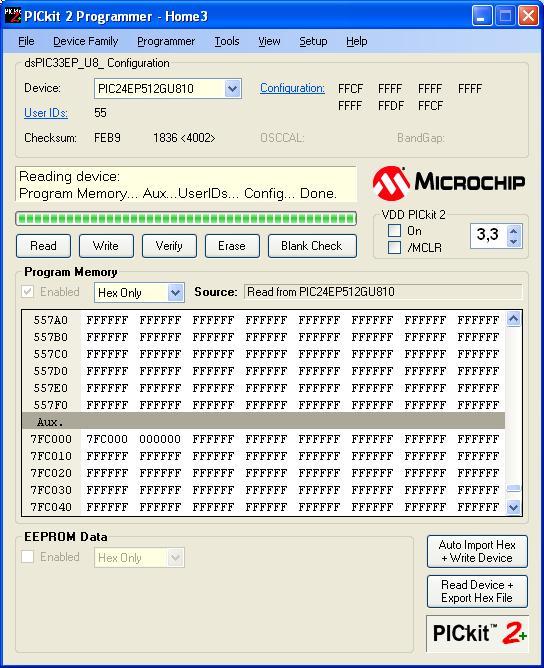
Task: Click address label 7FC040
Action: pyautogui.click(x=51, y=507)
